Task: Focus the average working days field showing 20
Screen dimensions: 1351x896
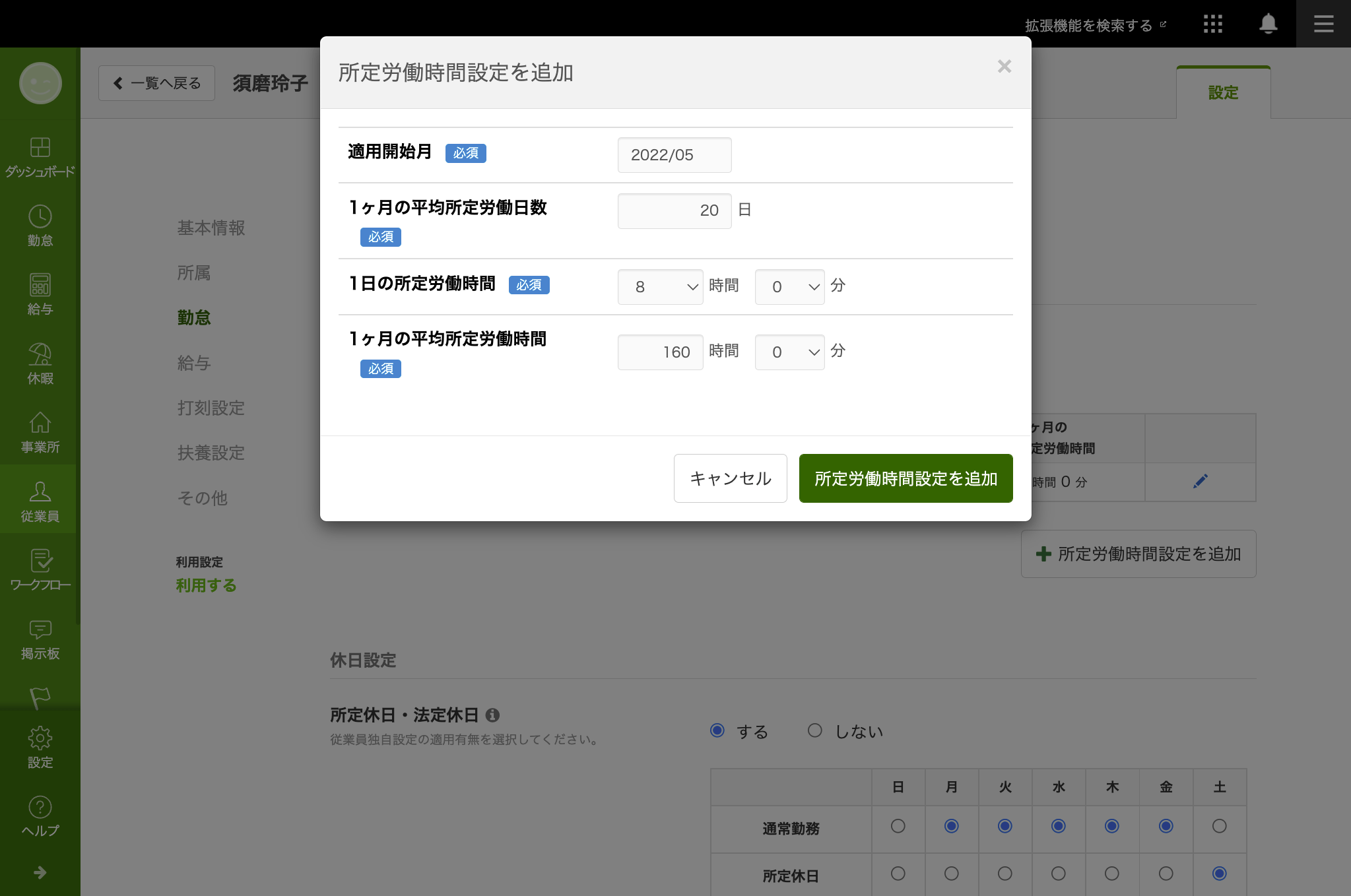Action: pos(675,210)
